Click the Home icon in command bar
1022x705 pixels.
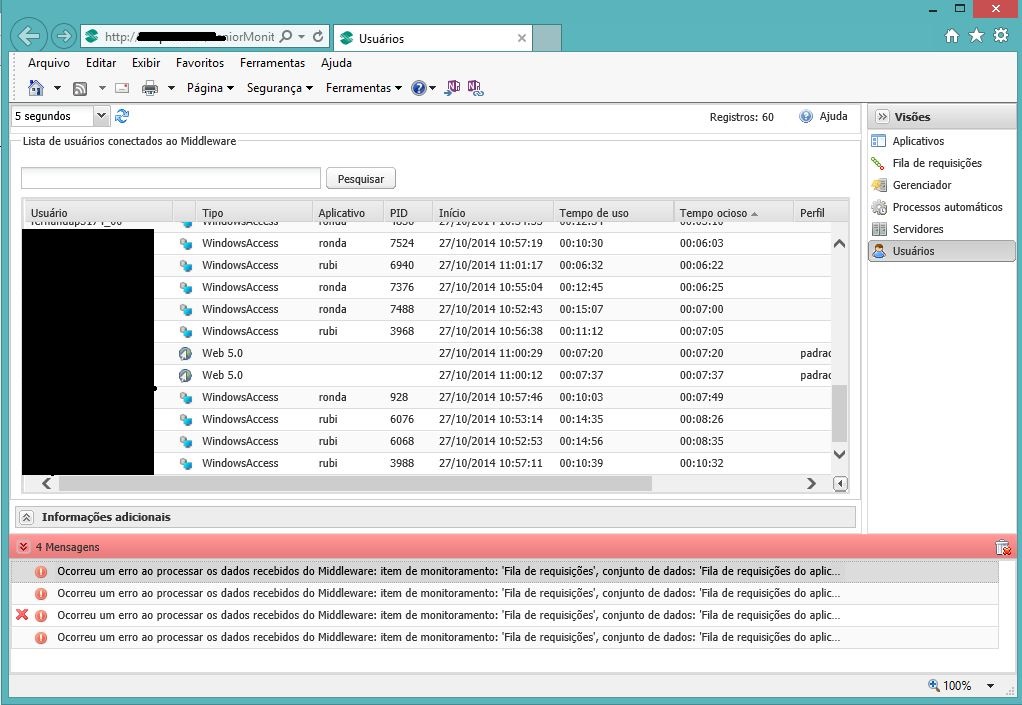36,88
